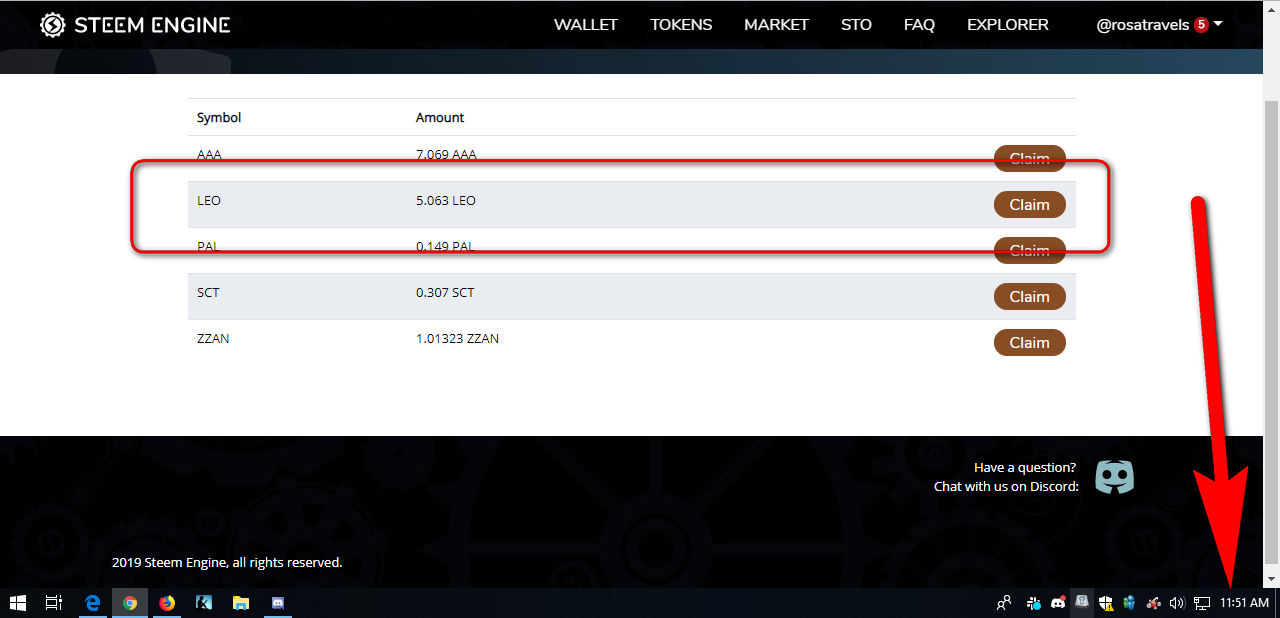Screen dimensions: 1280x618
Task: Click the red molecule tray icon
Action: pyautogui.click(x=1153, y=603)
